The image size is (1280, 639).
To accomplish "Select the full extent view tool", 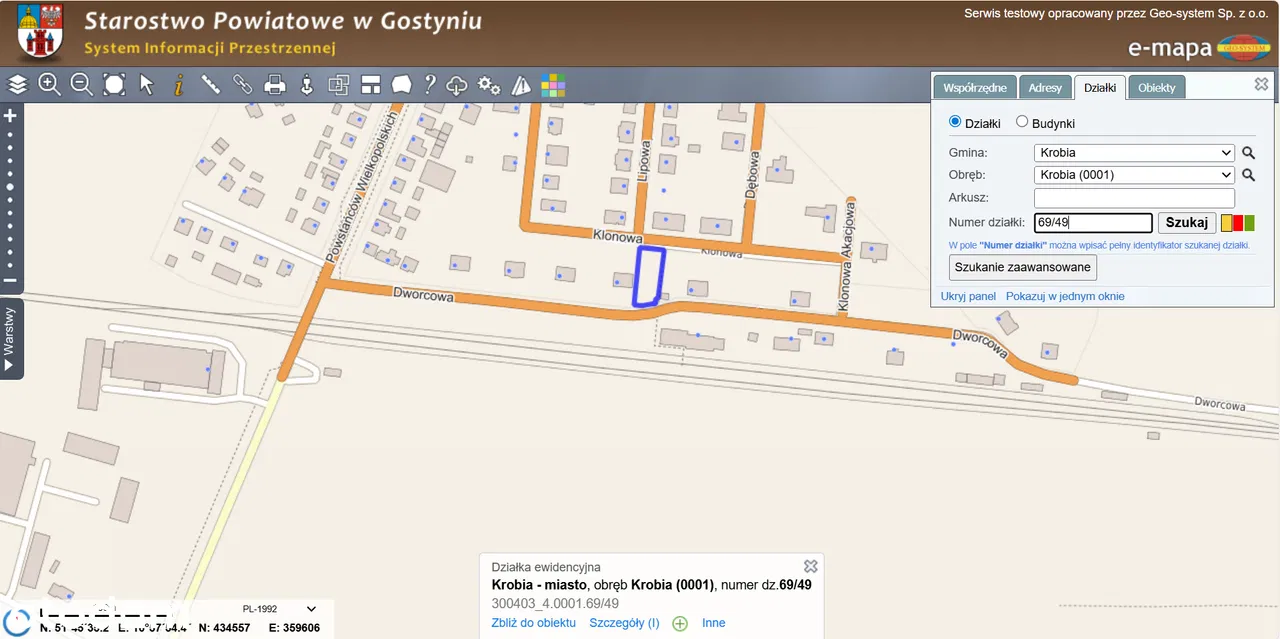I will [x=114, y=85].
